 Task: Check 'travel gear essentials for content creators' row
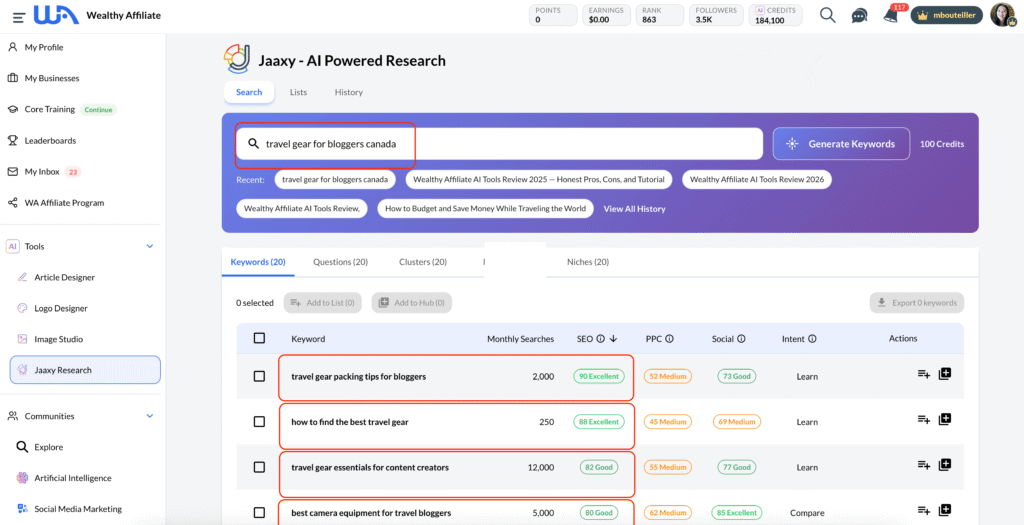pos(259,467)
